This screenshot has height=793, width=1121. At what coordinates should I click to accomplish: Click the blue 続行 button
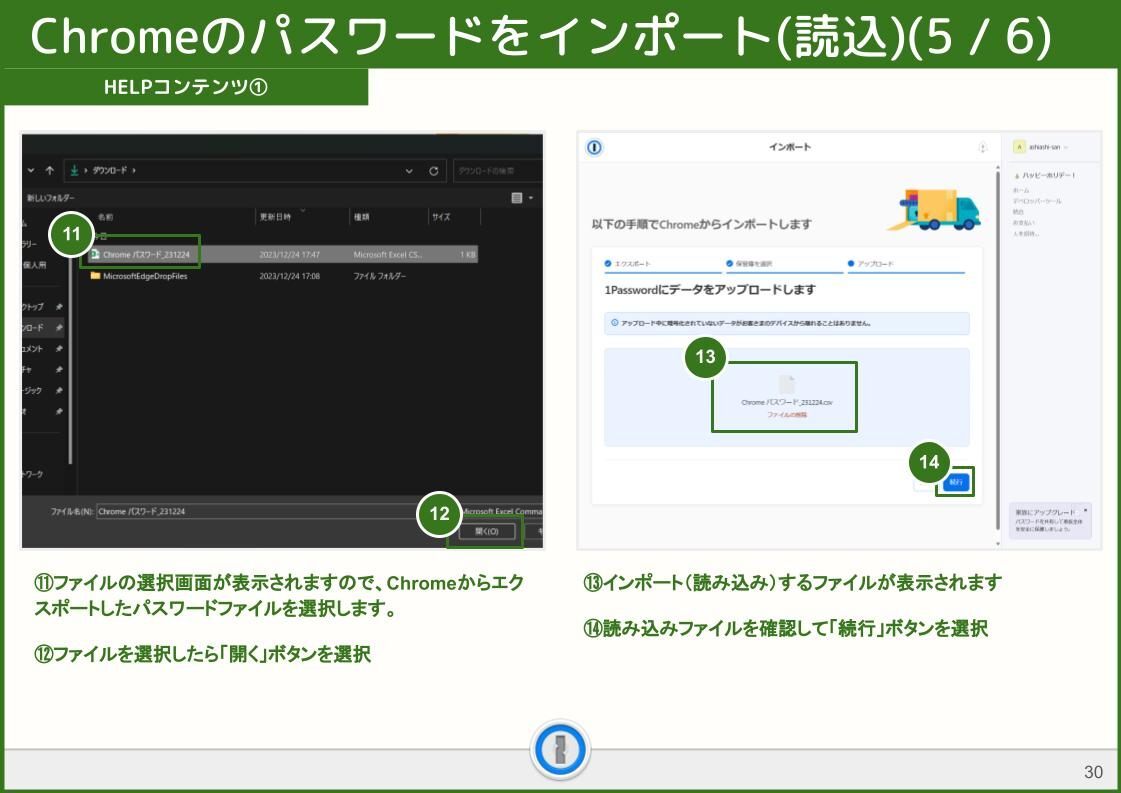pyautogui.click(x=956, y=482)
